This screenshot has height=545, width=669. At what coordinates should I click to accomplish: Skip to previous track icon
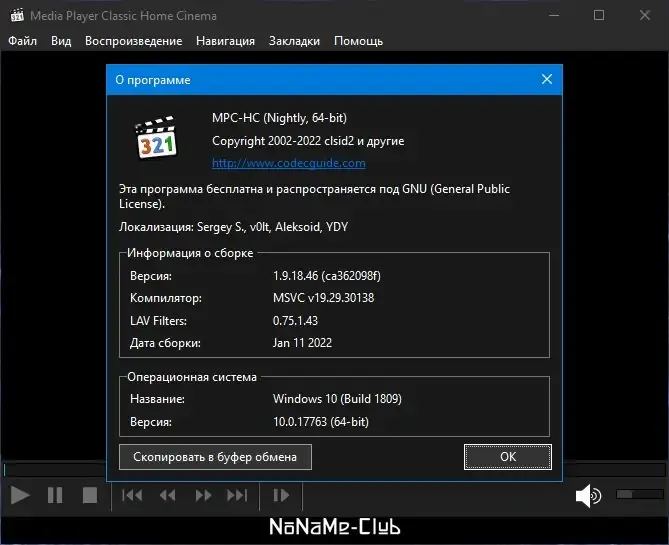pos(132,495)
